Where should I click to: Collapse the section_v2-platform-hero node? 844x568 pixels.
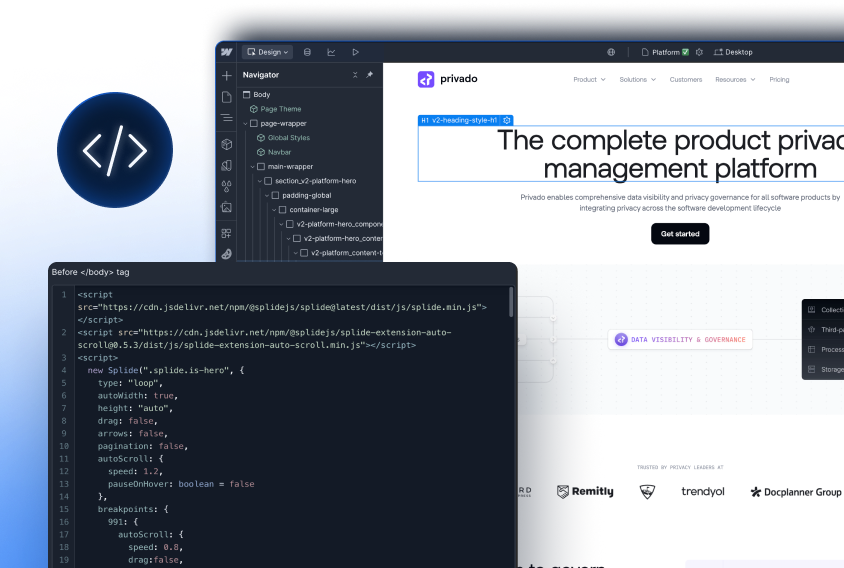tap(259, 181)
